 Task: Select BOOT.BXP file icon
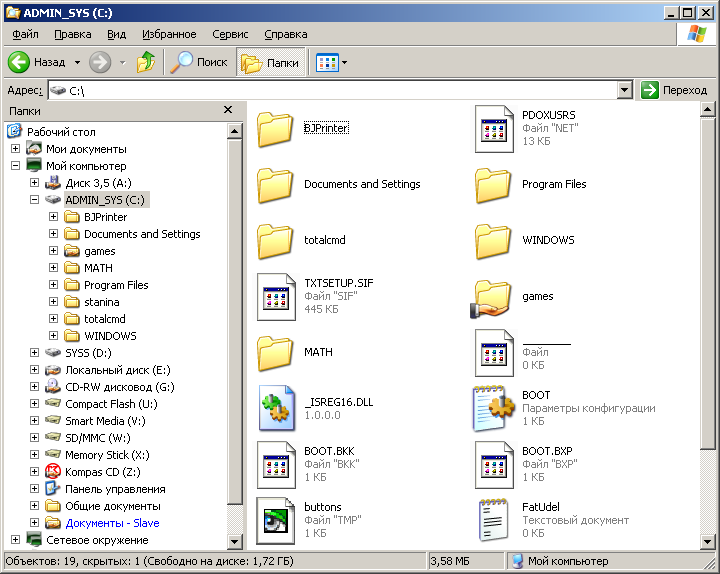(494, 465)
